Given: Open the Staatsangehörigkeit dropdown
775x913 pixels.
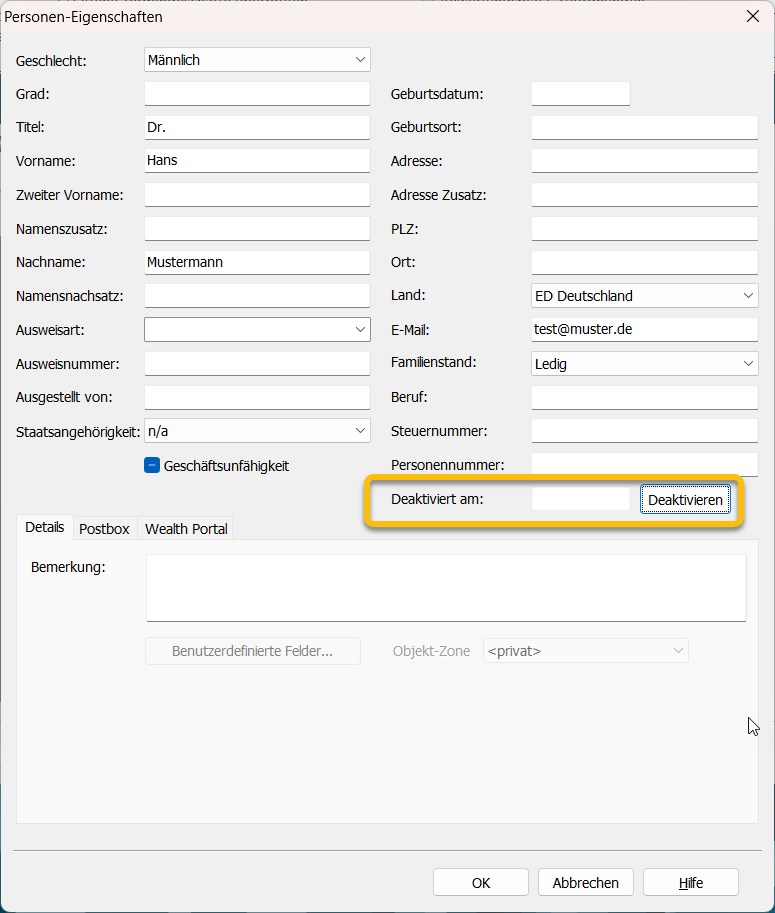Looking at the screenshot, I should click(x=257, y=431).
